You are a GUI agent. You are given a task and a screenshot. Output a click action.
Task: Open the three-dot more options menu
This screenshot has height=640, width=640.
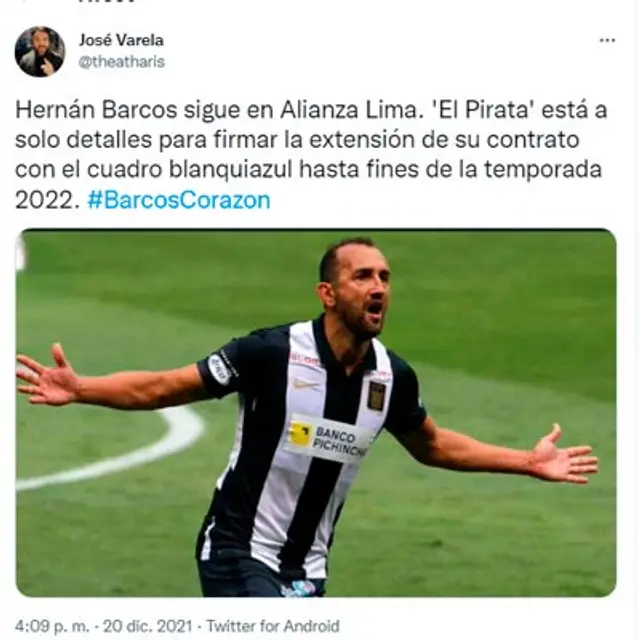pos(607,40)
